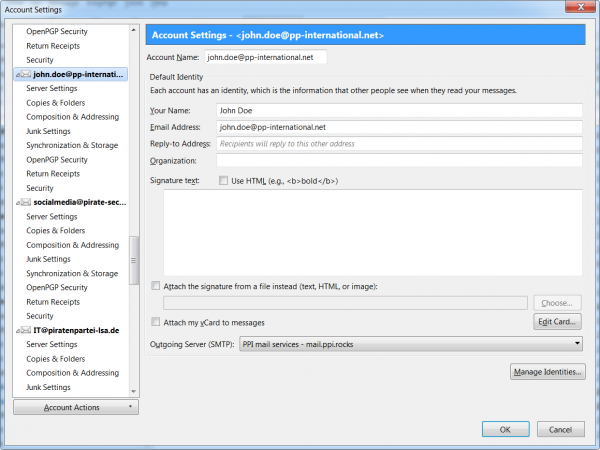Viewport: 600px width, 450px height.
Task: Click into the Organization text field
Action: coord(400,160)
